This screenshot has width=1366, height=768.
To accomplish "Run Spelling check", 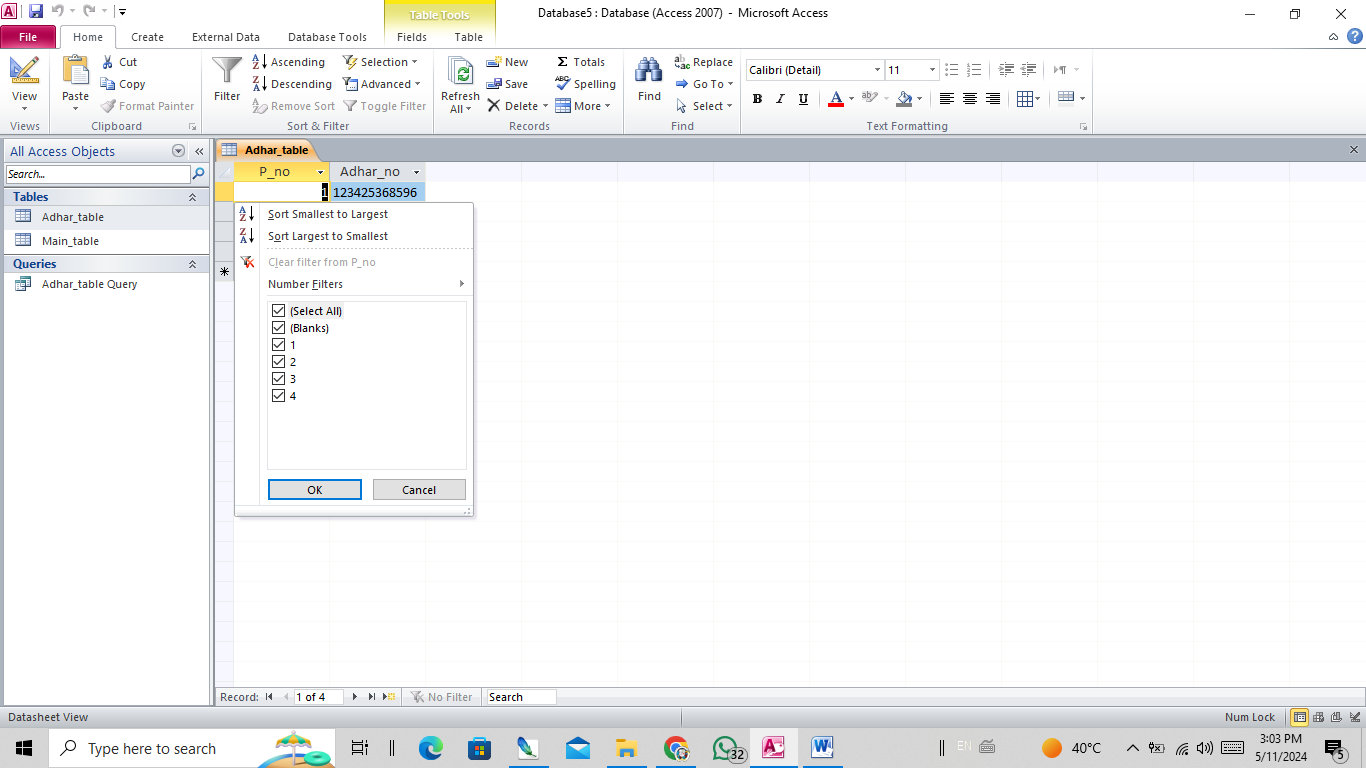I will (585, 84).
